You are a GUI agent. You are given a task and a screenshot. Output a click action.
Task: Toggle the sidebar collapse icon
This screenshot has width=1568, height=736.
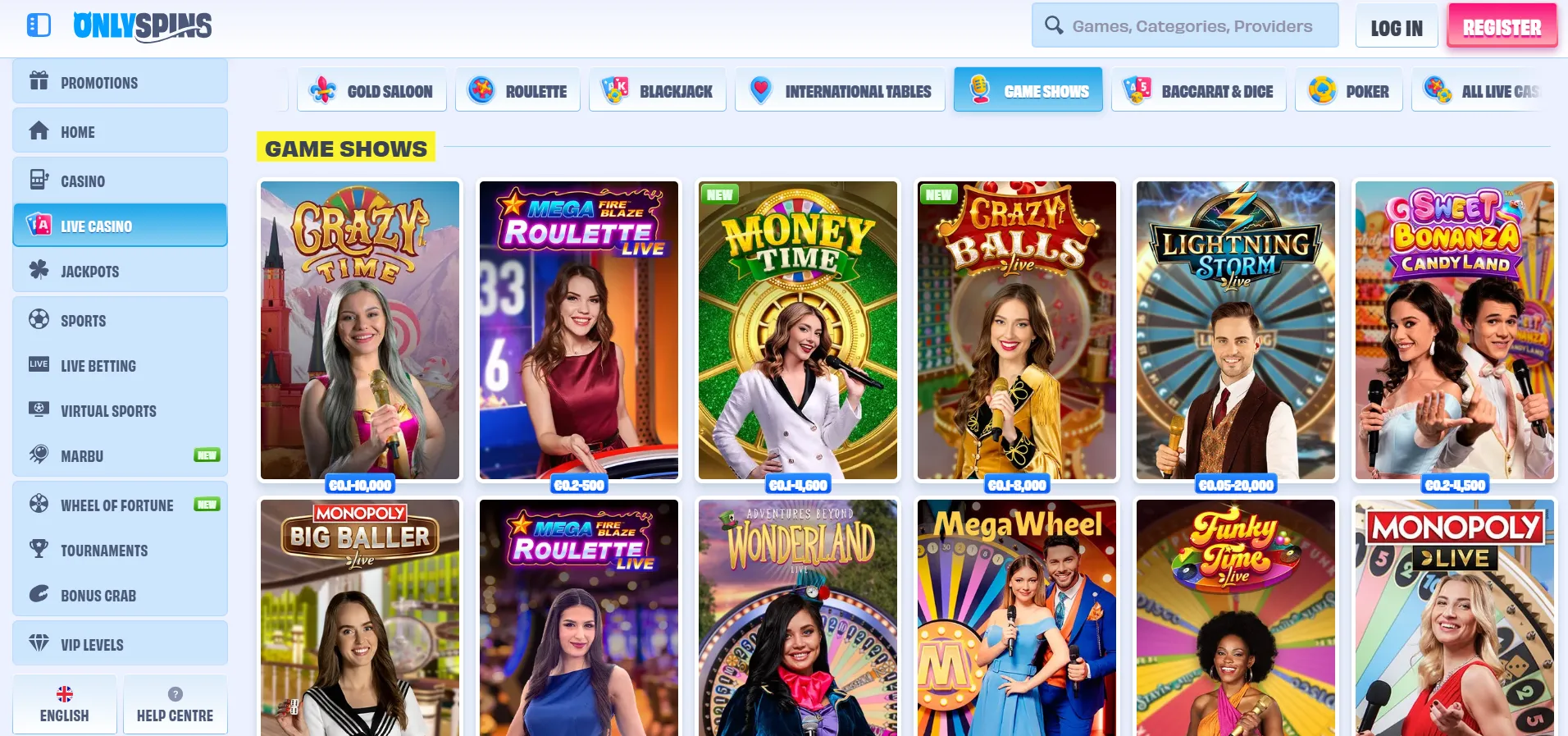[x=39, y=25]
